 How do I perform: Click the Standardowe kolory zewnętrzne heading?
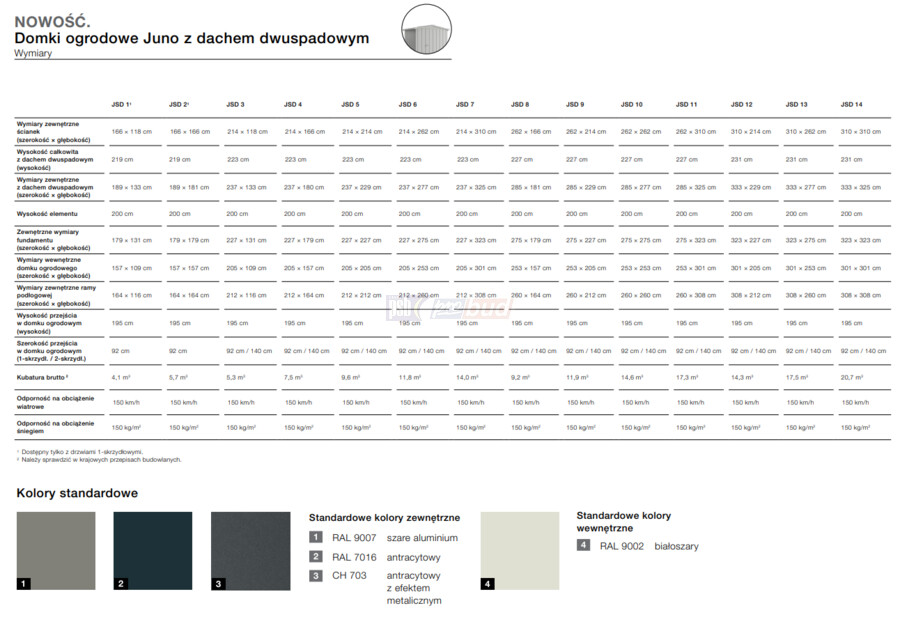pyautogui.click(x=384, y=518)
